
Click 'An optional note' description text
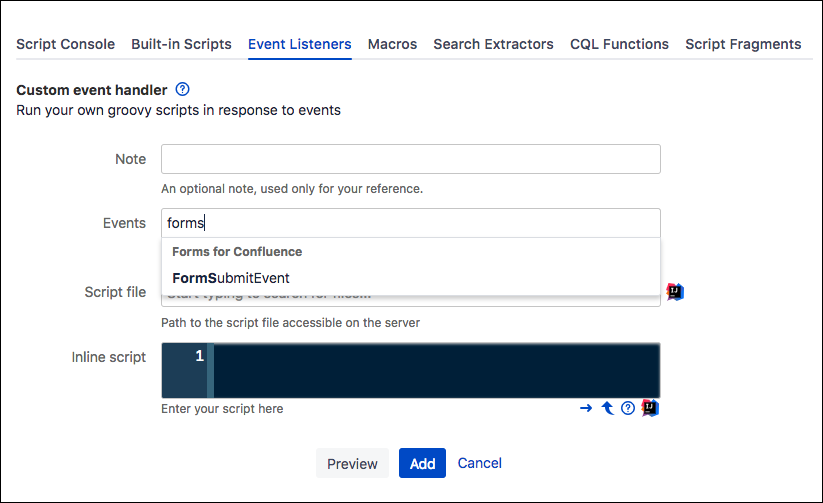292,188
